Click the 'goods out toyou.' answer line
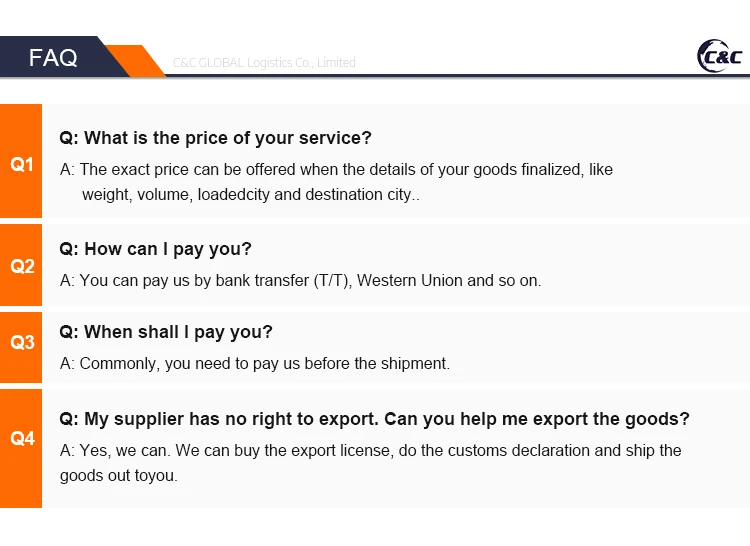The height and width of the screenshot is (546, 750). (118, 476)
